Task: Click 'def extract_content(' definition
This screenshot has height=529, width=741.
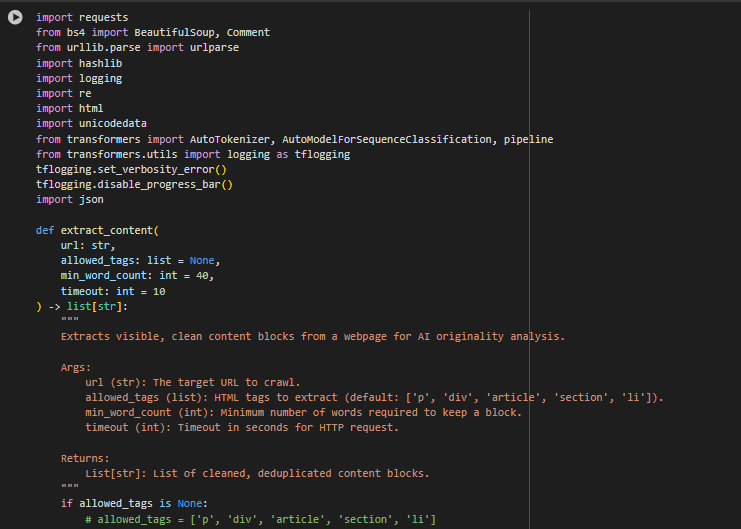Action: coord(97,231)
